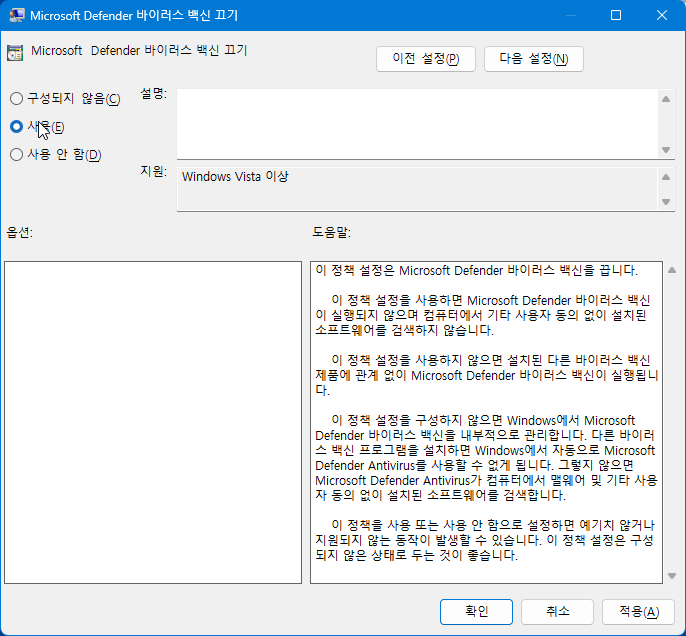Click the 지원 box scroll down arrow
The image size is (686, 636).
[666, 202]
